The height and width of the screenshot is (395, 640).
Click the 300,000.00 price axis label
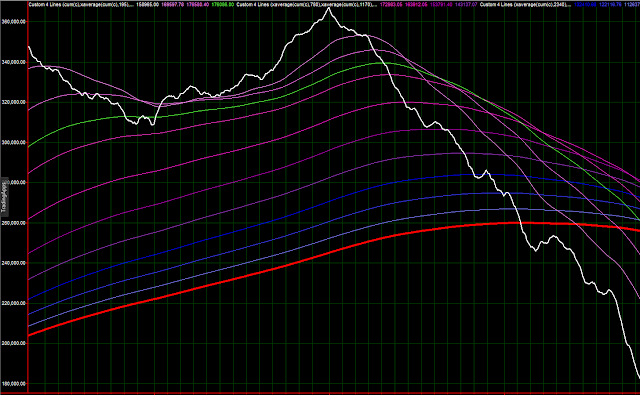coord(14,142)
